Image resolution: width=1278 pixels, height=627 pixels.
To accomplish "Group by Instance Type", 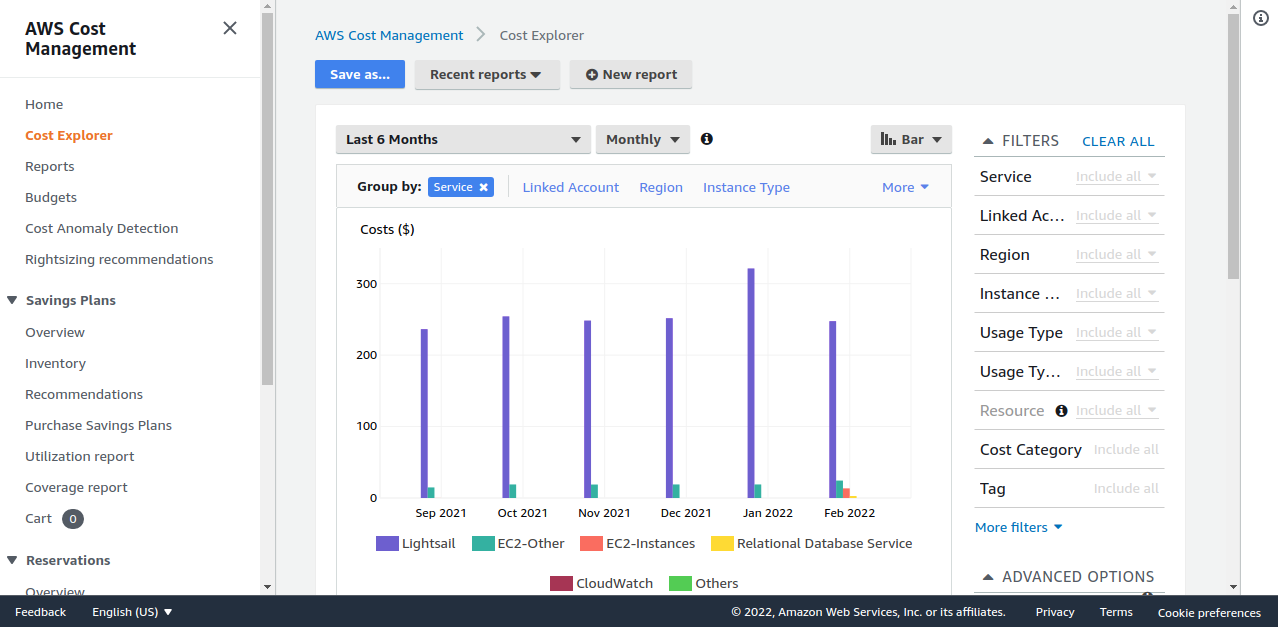I will coord(746,187).
